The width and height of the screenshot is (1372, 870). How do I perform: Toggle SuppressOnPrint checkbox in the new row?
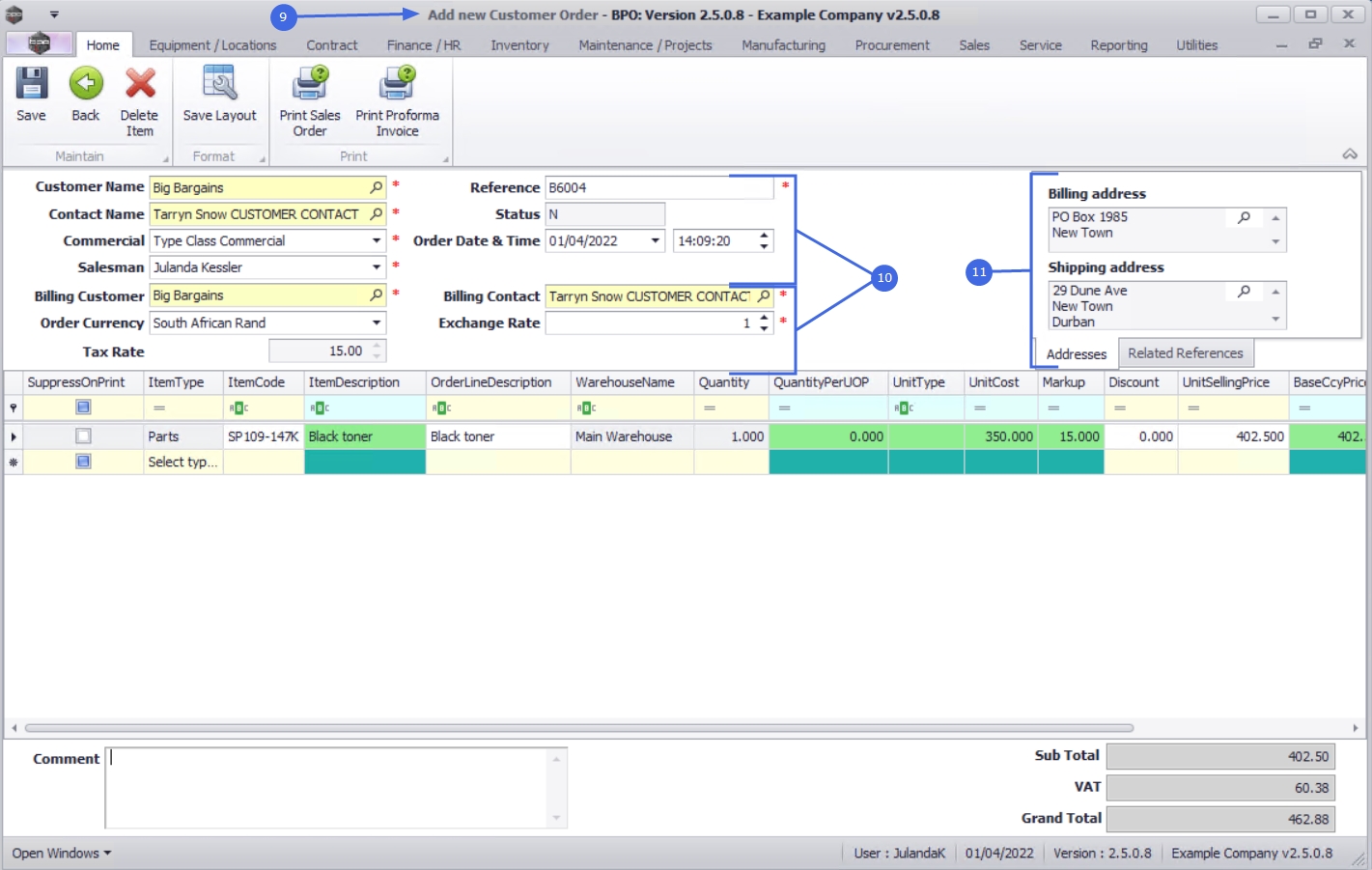point(83,462)
